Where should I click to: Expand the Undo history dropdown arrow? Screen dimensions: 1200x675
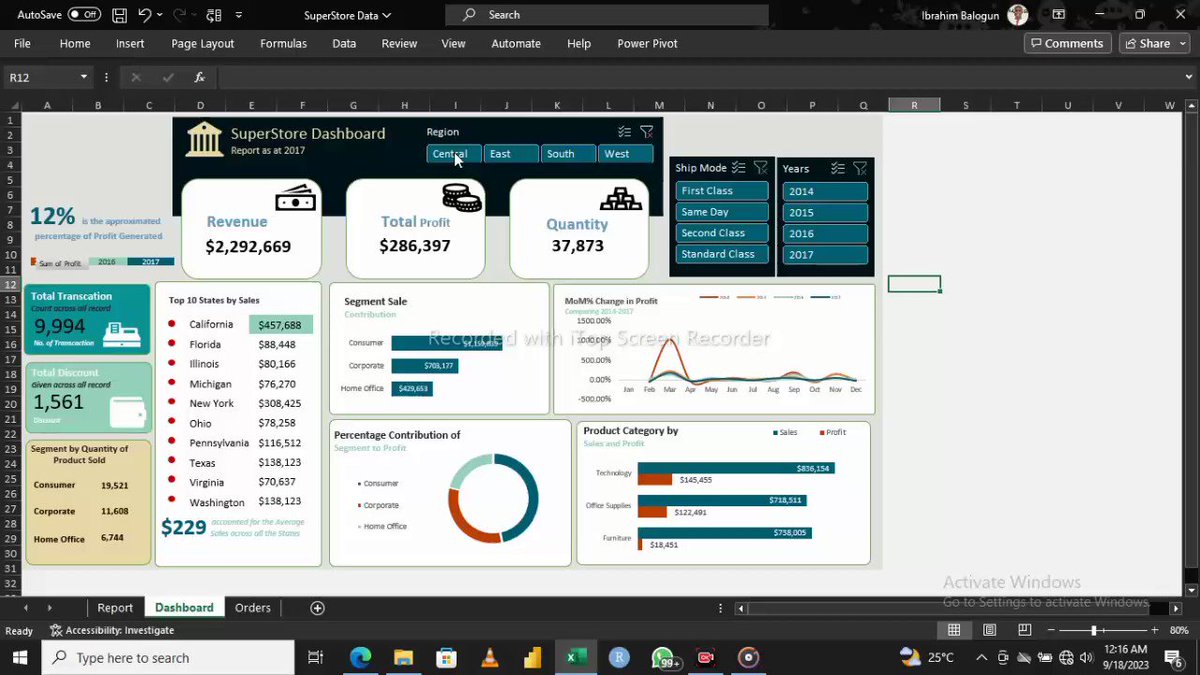[160, 15]
